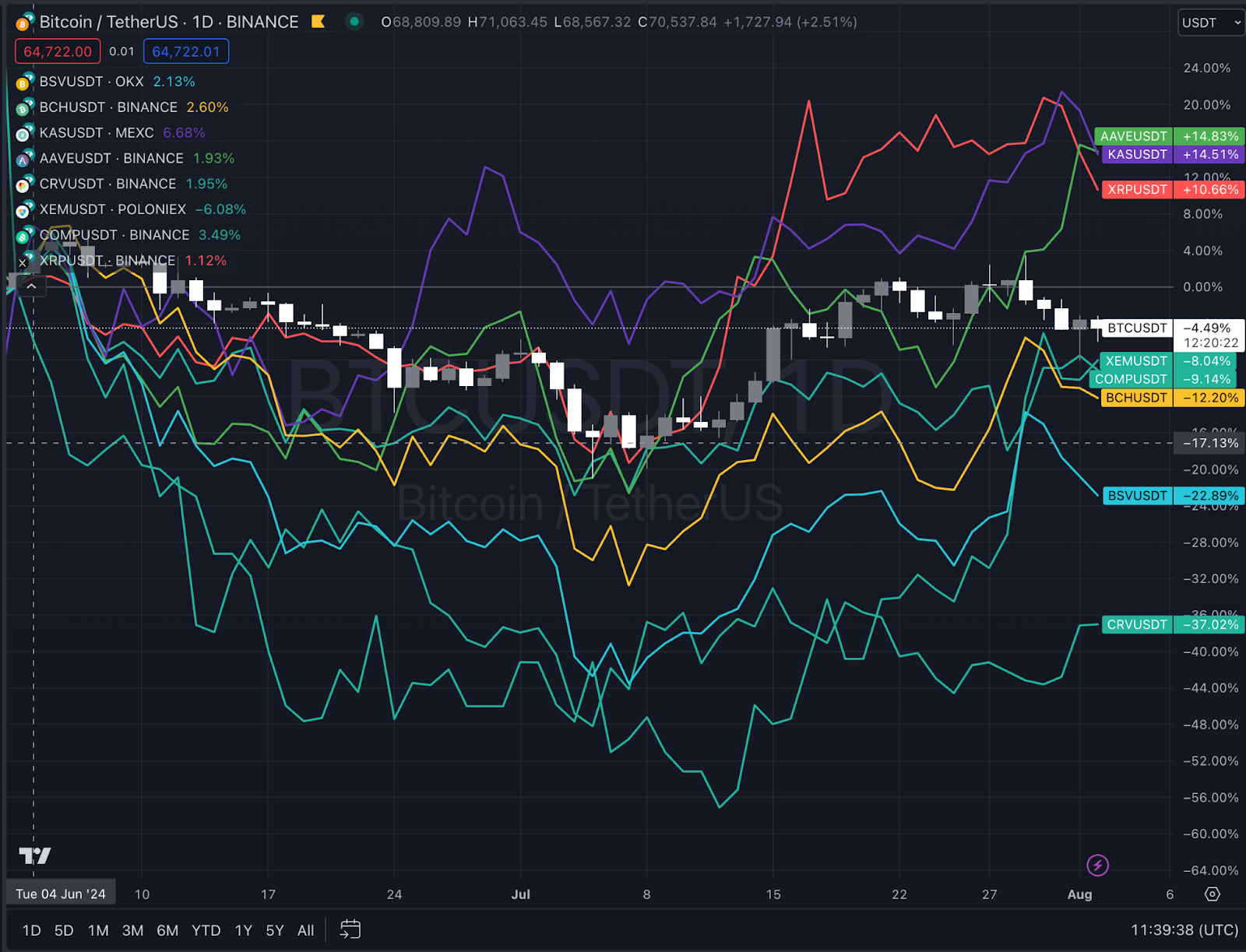Select COMPUSDT · BINANCE legend entry
Screen dimensions: 1246x952
click(114, 235)
